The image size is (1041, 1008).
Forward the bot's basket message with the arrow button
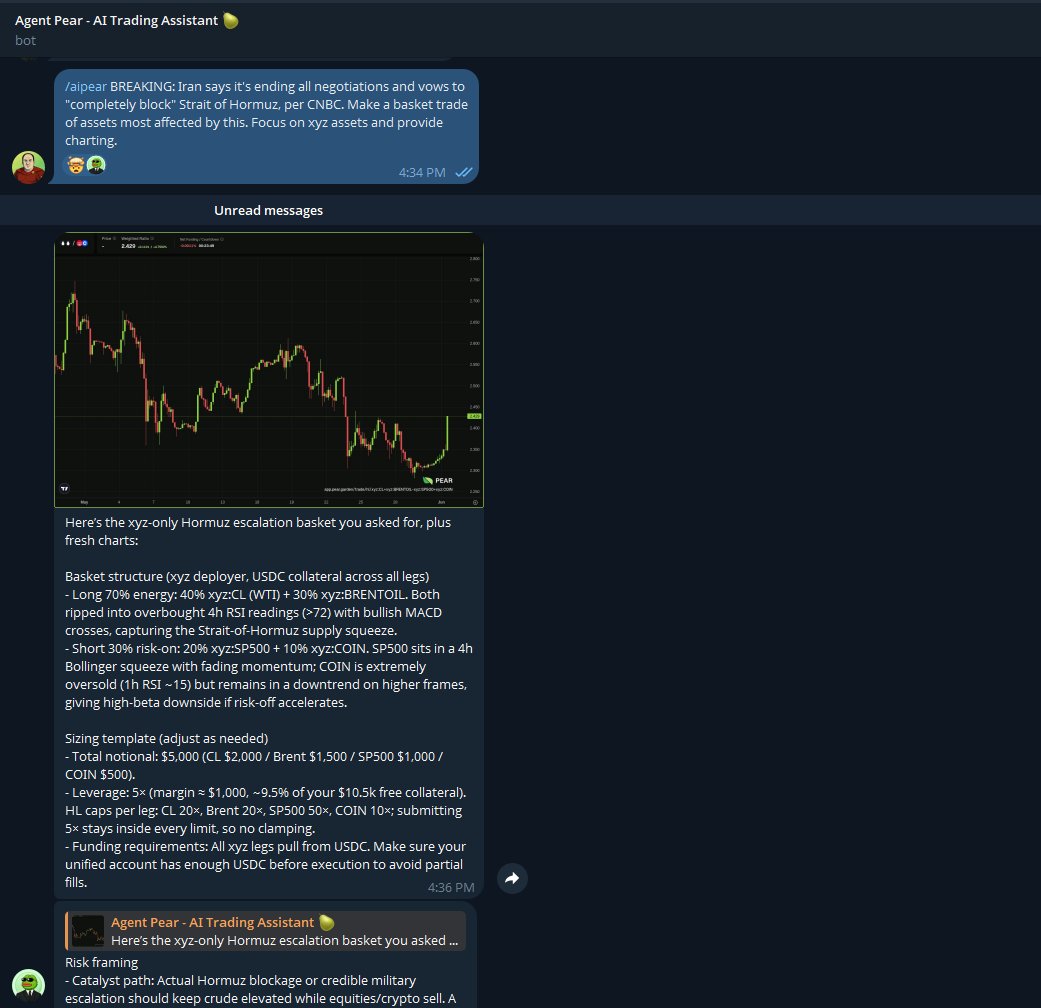pos(512,879)
